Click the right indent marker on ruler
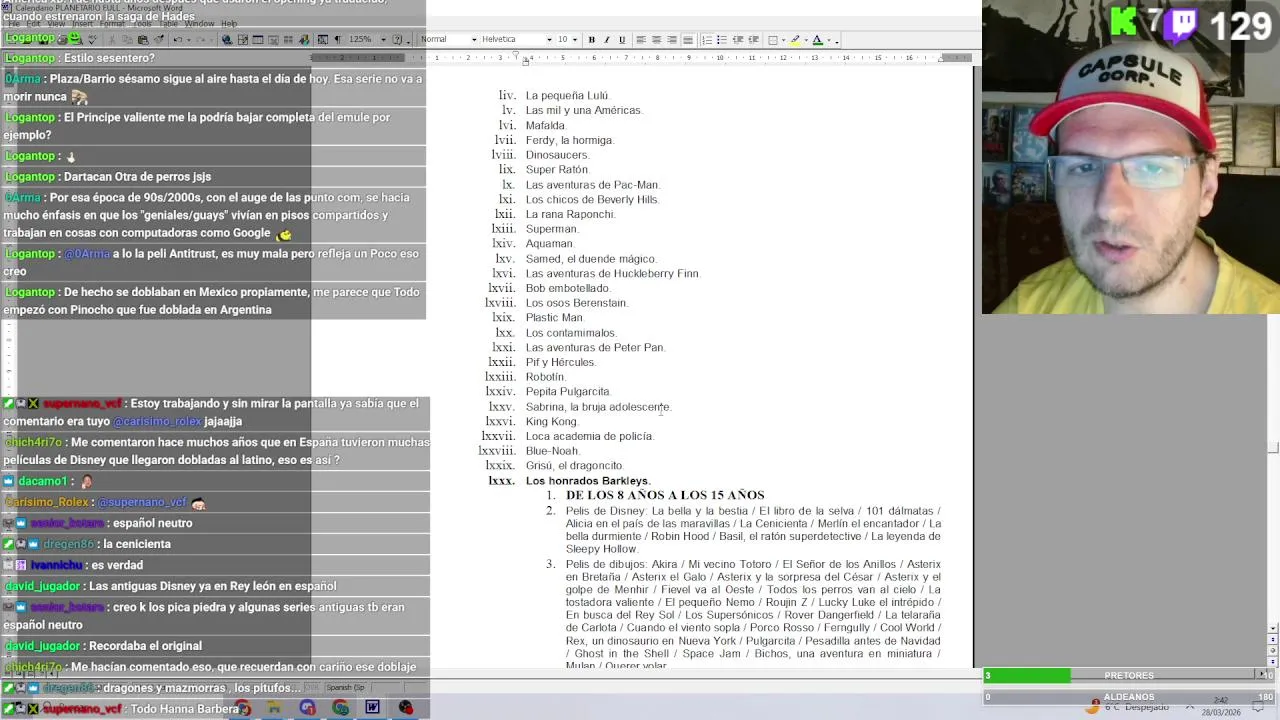Screen dimensions: 1280x720 940,58
